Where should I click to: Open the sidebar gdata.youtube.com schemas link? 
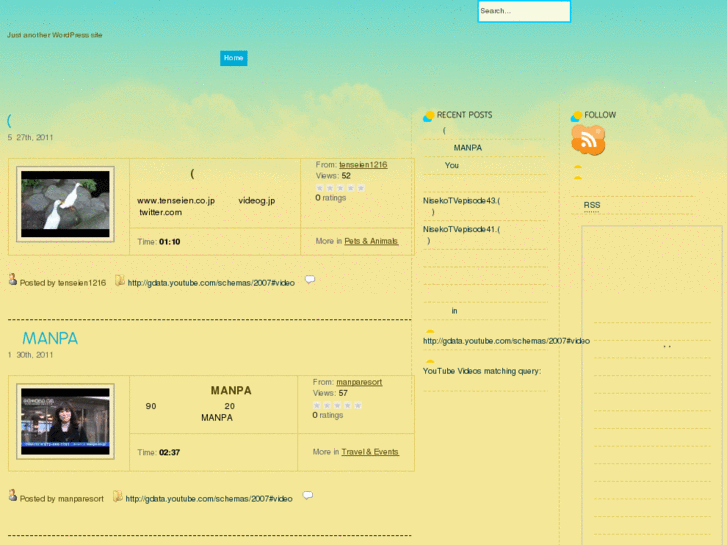click(506, 341)
